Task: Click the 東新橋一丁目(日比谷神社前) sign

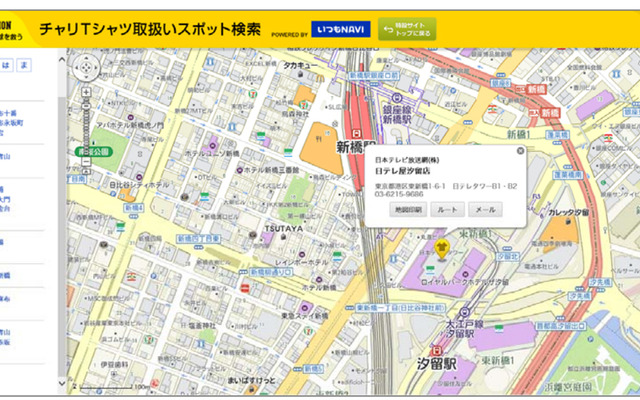Action: pos(400,308)
